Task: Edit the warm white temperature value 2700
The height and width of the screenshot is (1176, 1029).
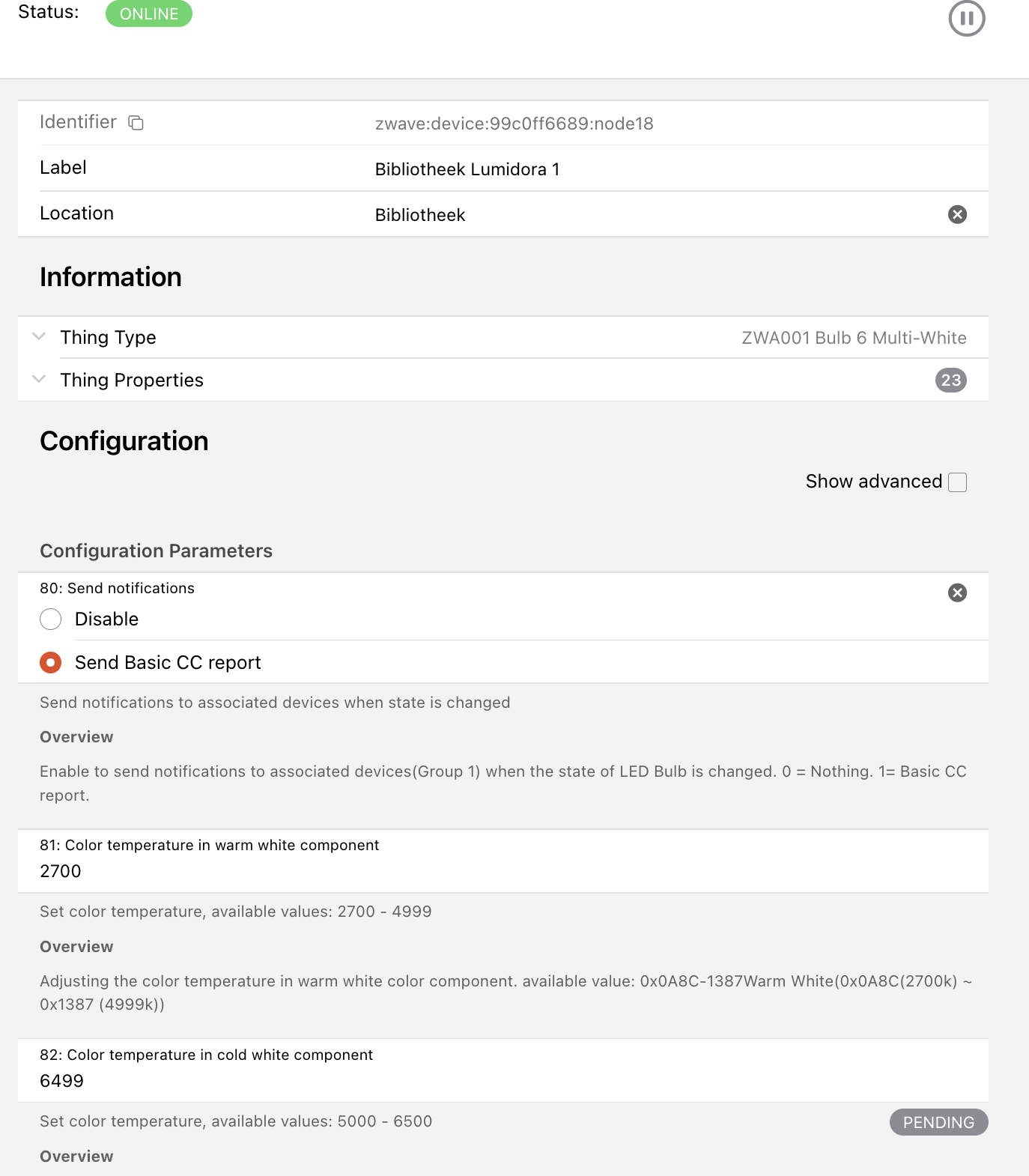Action: click(x=61, y=871)
